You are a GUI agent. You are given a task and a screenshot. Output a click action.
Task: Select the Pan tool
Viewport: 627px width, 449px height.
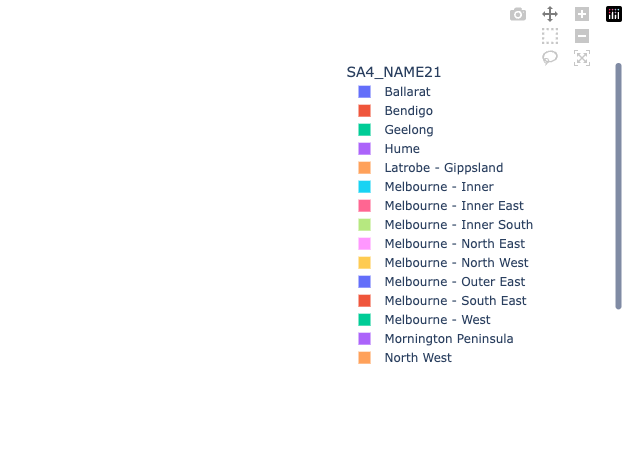pyautogui.click(x=550, y=14)
